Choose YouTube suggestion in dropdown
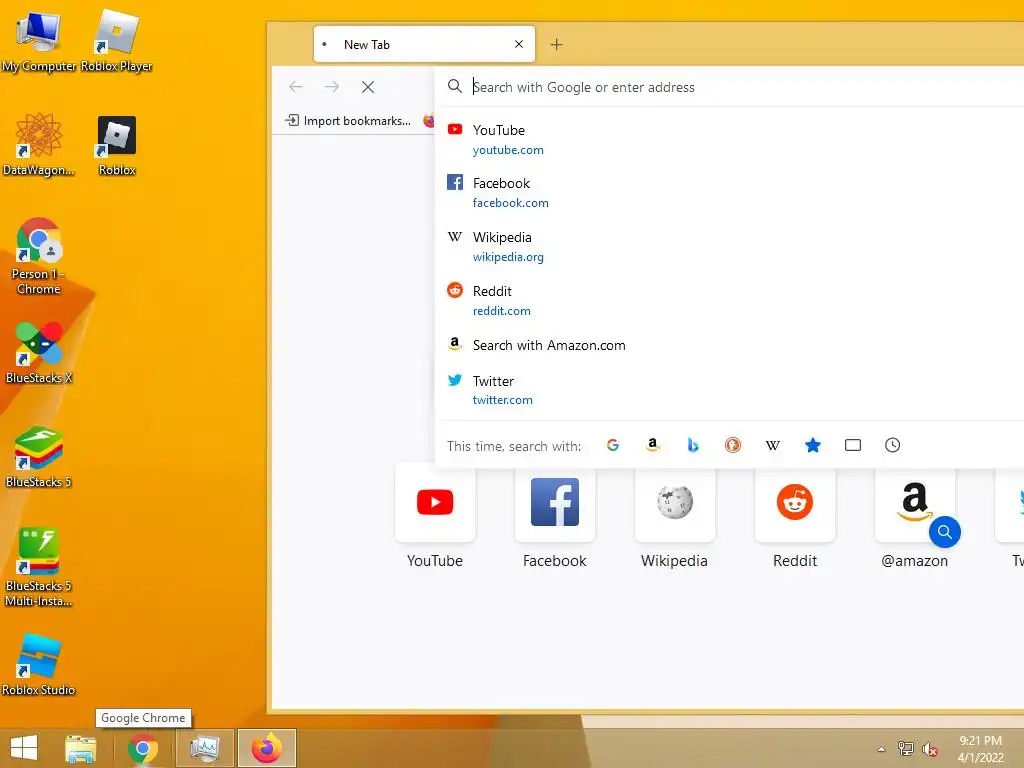 click(729, 139)
